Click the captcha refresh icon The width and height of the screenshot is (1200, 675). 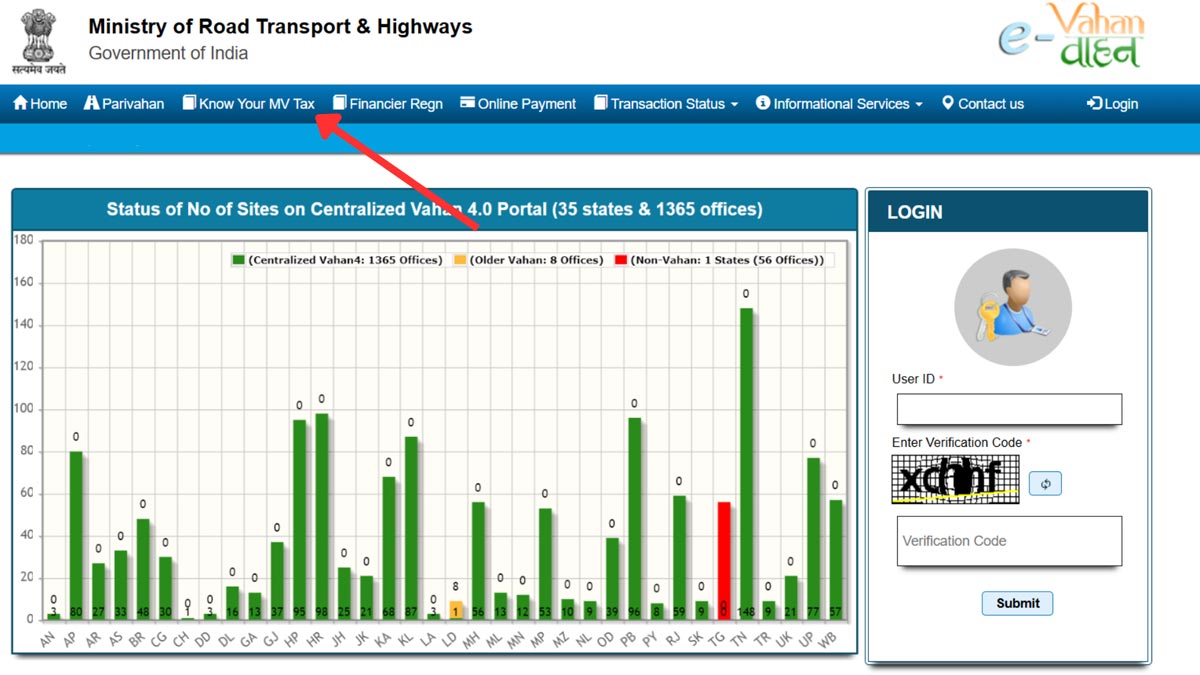click(x=1044, y=483)
